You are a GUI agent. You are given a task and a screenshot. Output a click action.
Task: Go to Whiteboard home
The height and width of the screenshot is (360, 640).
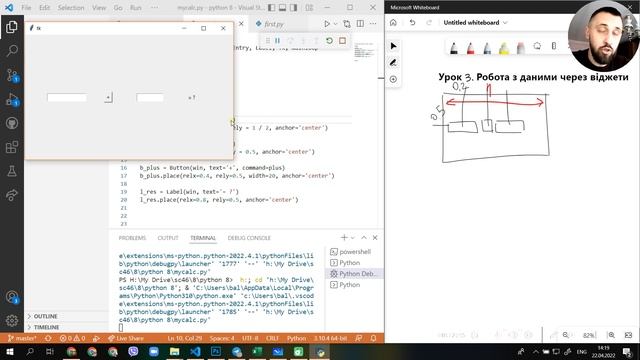tap(393, 22)
